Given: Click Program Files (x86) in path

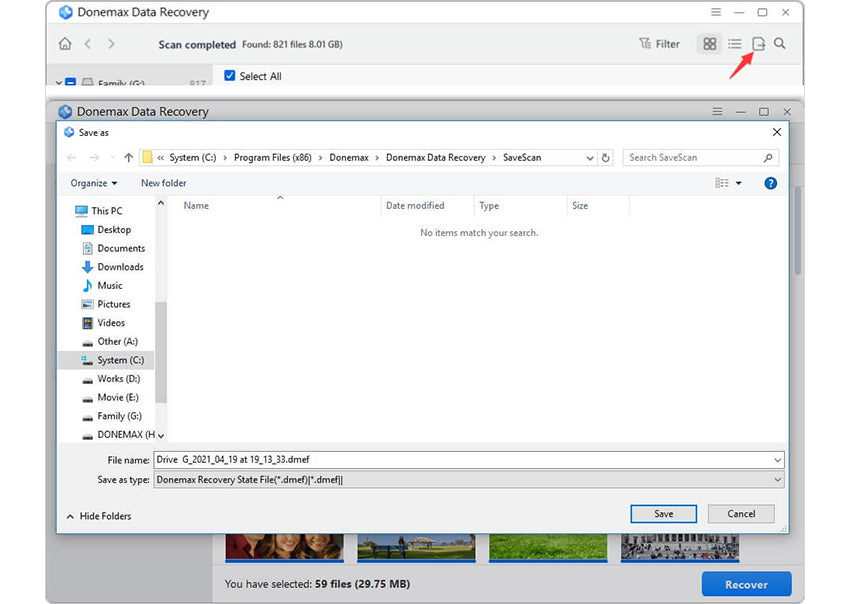Looking at the screenshot, I should click(273, 158).
